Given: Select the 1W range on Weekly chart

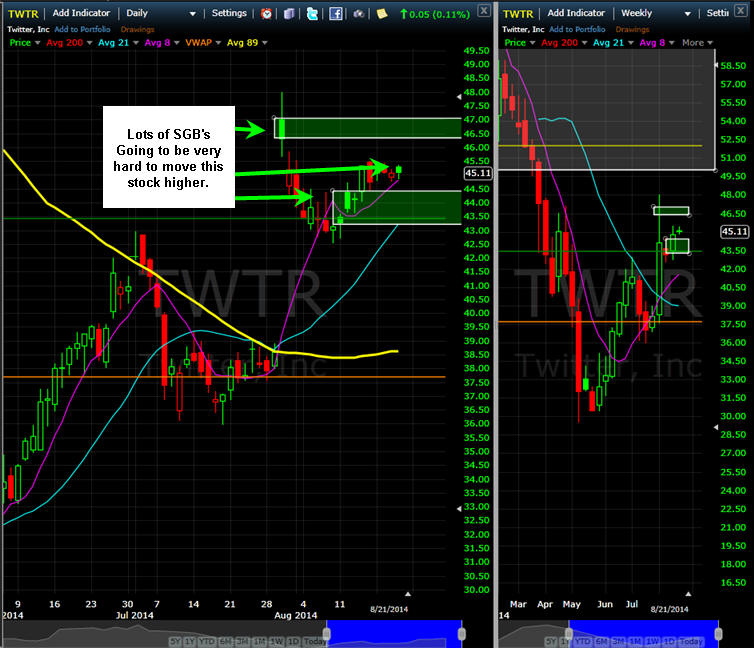Looking at the screenshot, I should [x=652, y=641].
